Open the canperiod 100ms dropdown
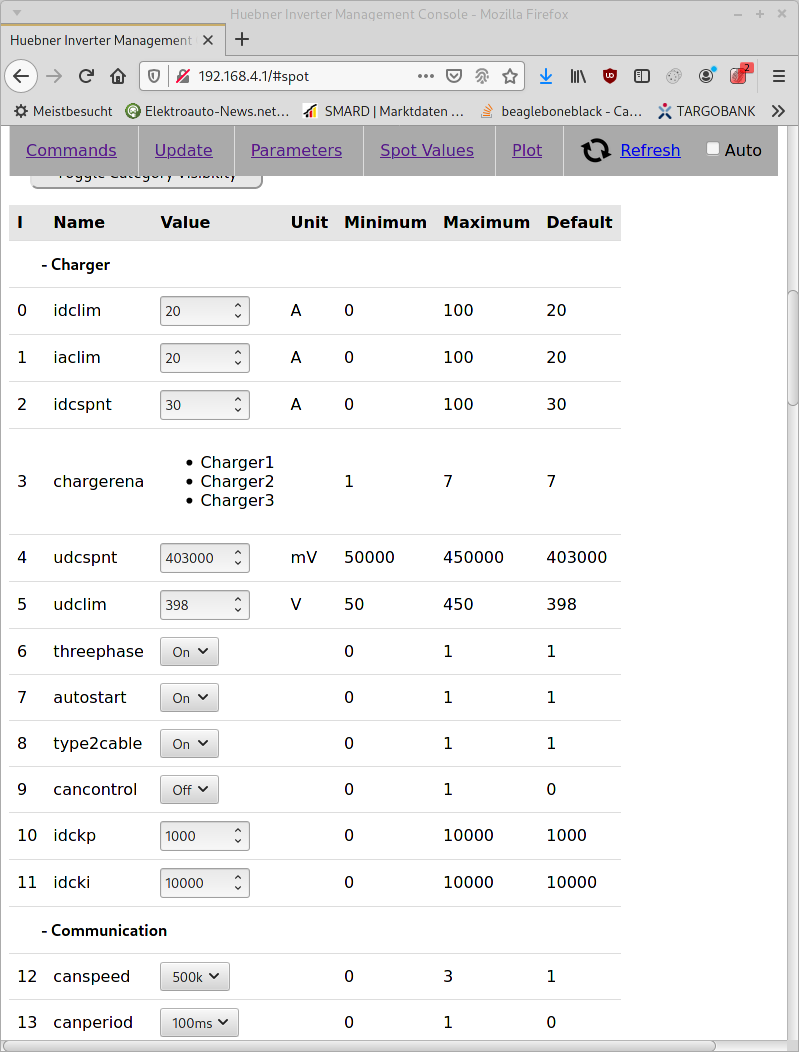The height and width of the screenshot is (1052, 799). tap(199, 1022)
